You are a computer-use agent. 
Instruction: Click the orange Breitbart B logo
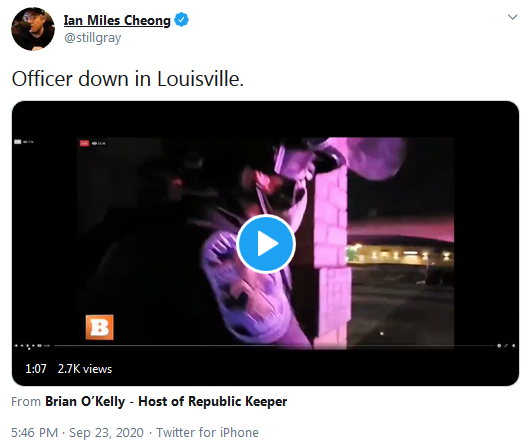(x=100, y=327)
